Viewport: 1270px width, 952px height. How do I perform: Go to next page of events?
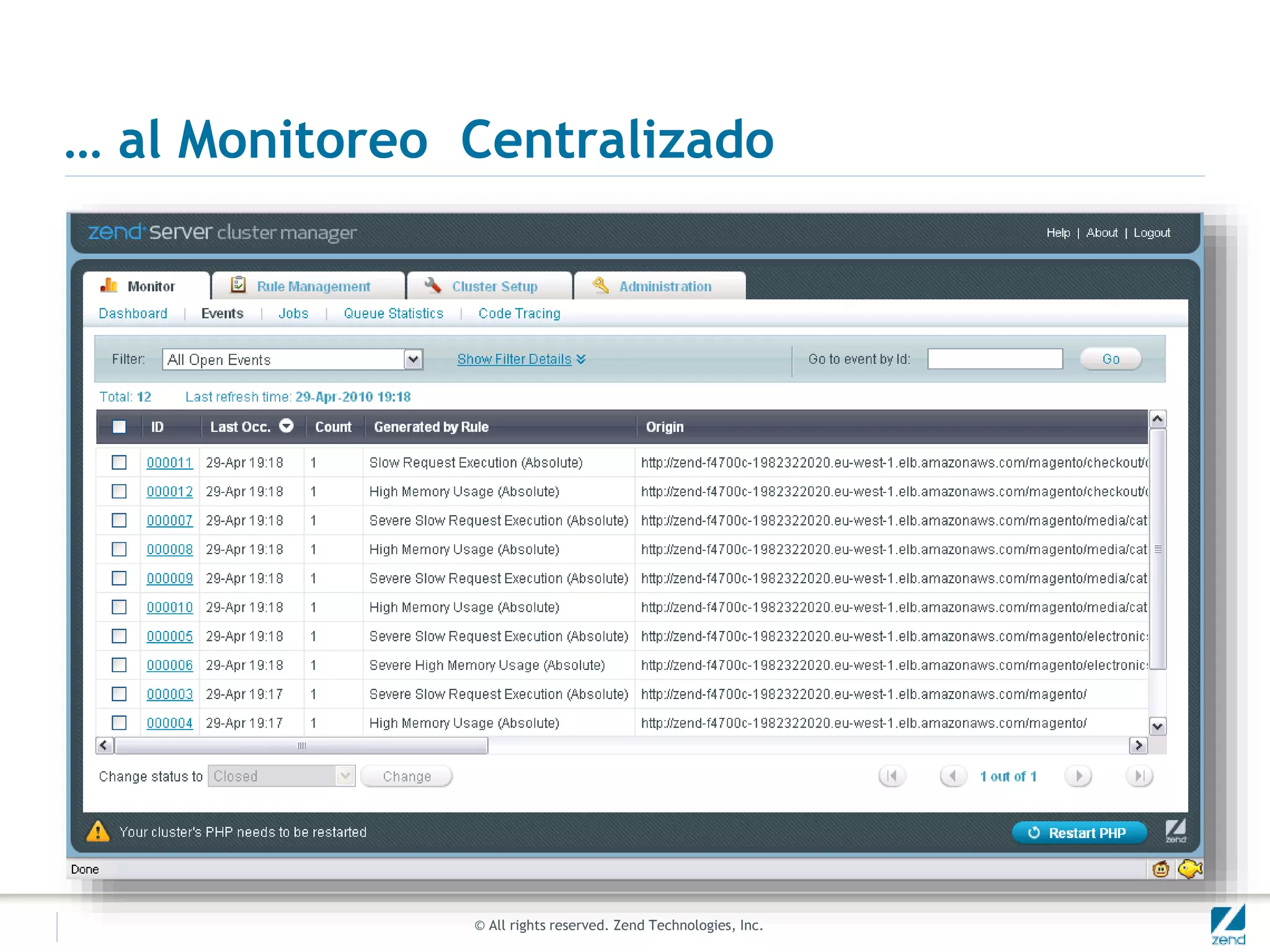coord(1078,776)
